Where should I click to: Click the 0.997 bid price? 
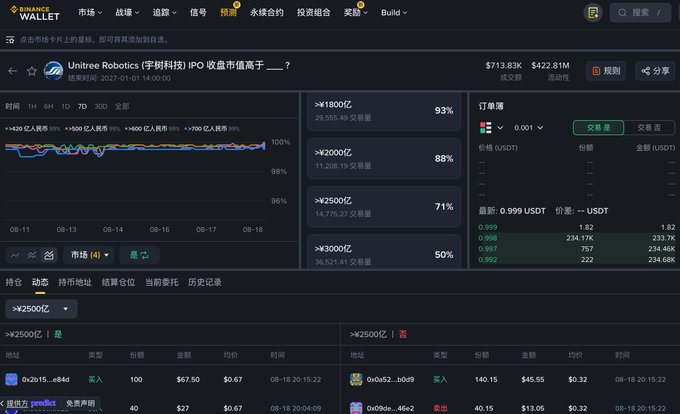[487, 249]
